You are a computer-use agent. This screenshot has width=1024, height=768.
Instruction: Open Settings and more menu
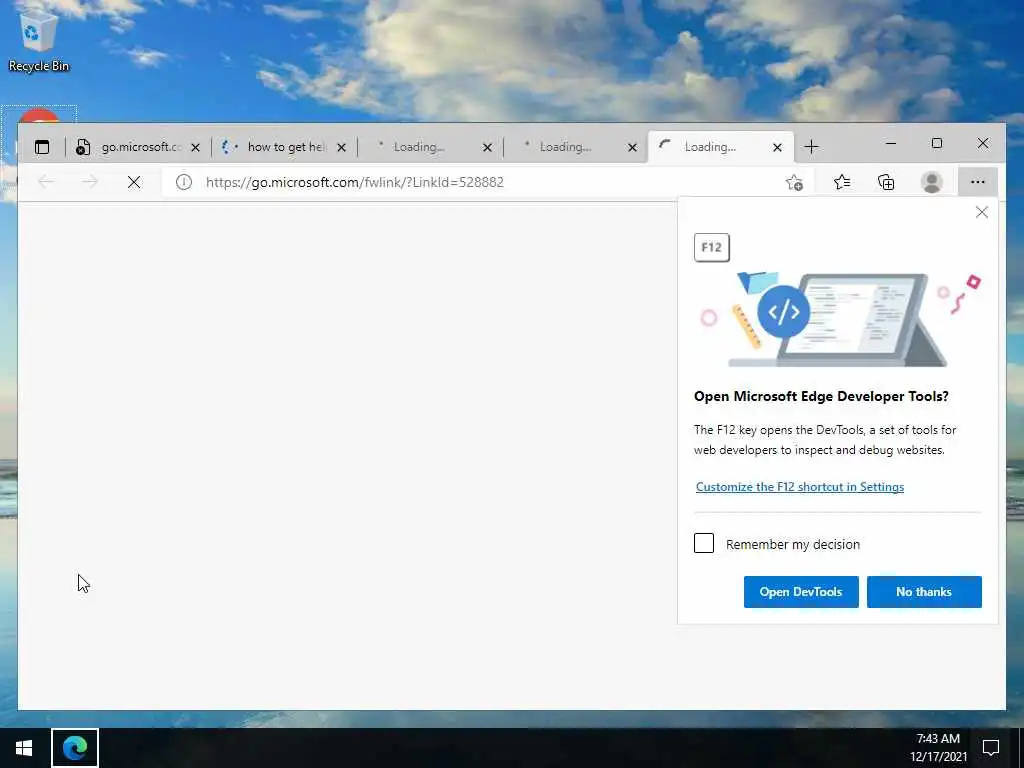[978, 182]
